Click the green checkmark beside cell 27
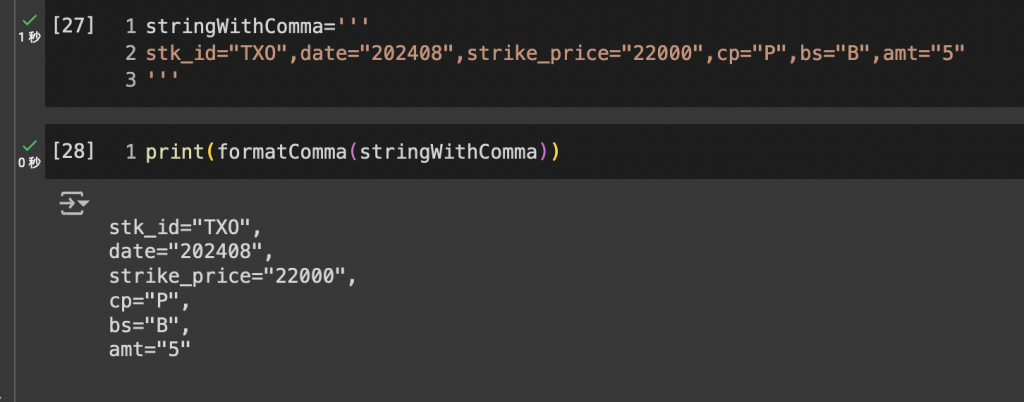The height and width of the screenshot is (402, 1024). (x=29, y=20)
